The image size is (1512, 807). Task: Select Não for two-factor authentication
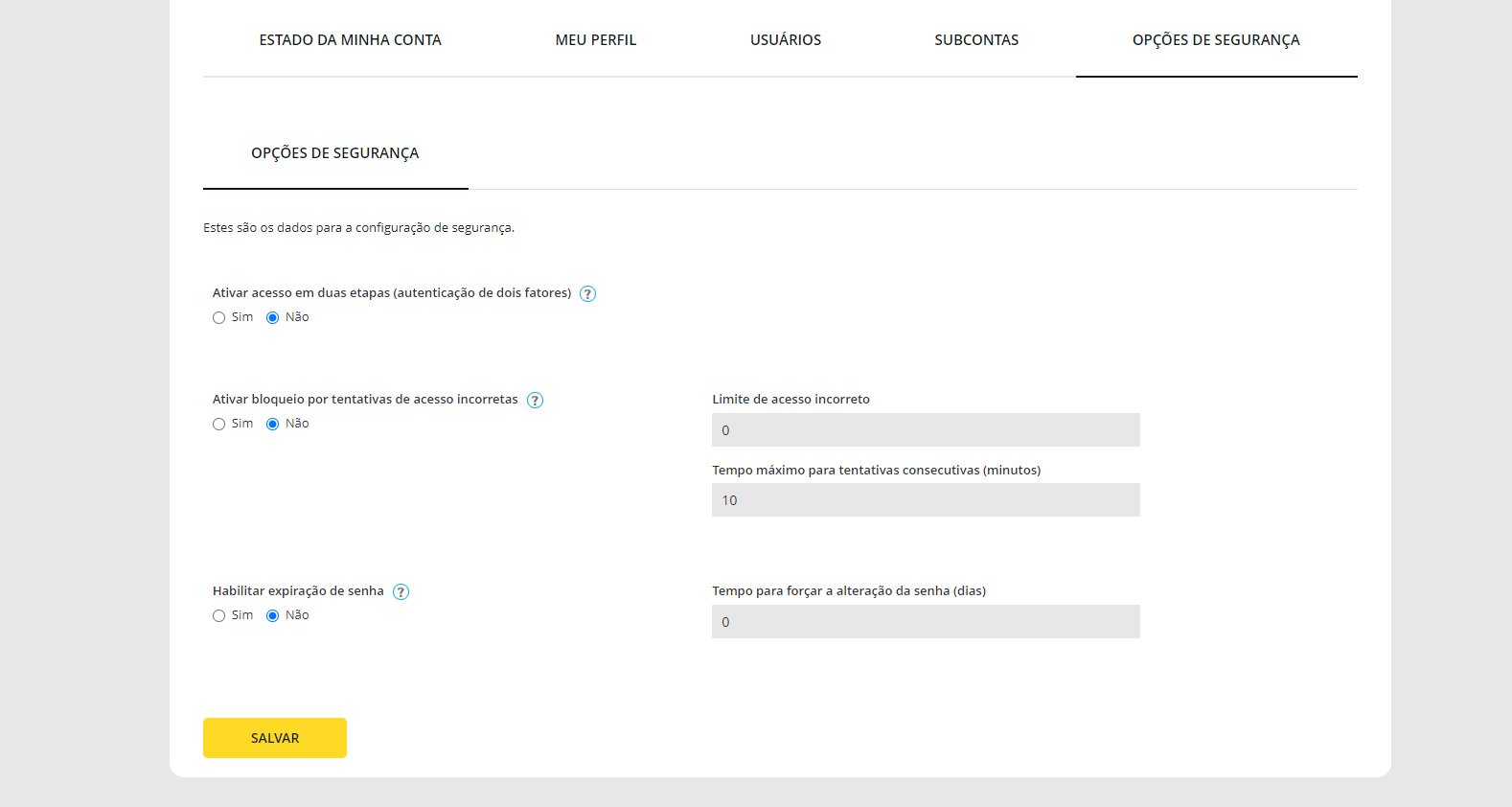pyautogui.click(x=273, y=318)
